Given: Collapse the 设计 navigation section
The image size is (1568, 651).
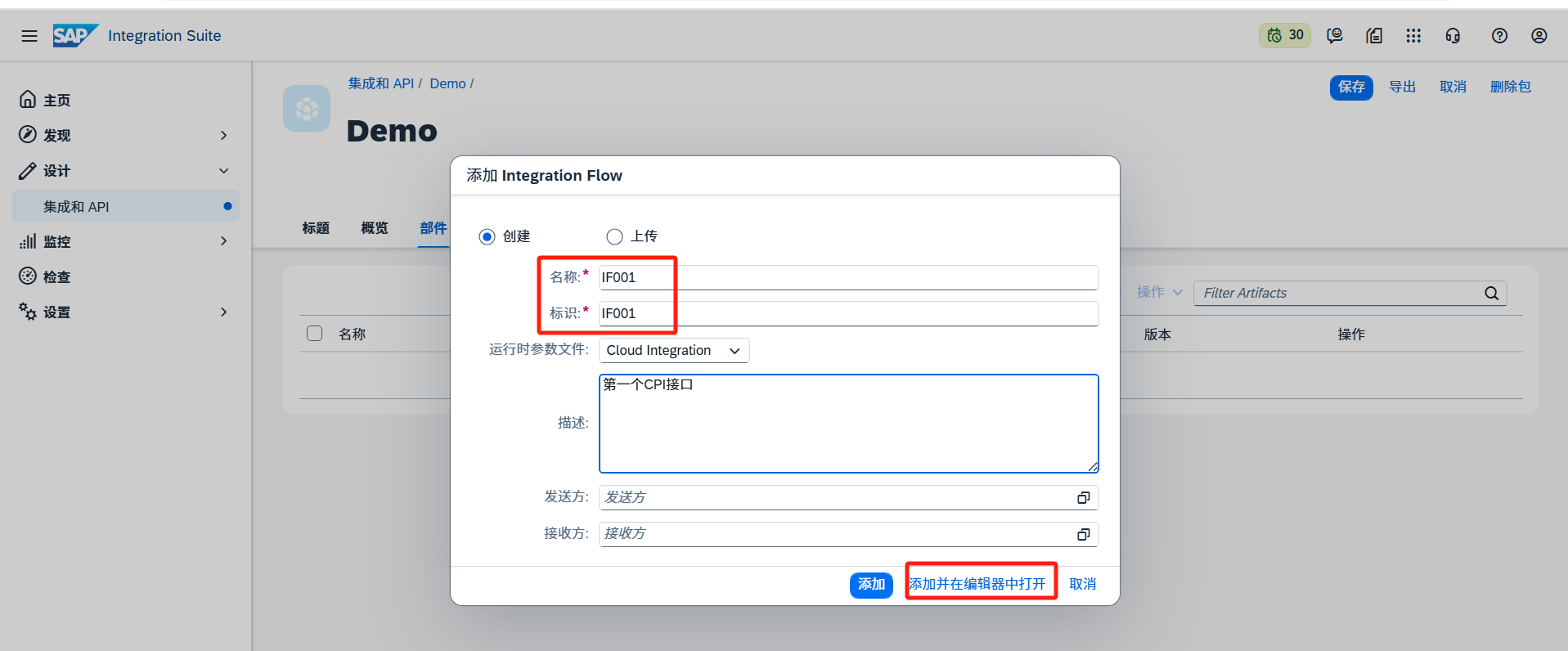Looking at the screenshot, I should click(x=223, y=170).
